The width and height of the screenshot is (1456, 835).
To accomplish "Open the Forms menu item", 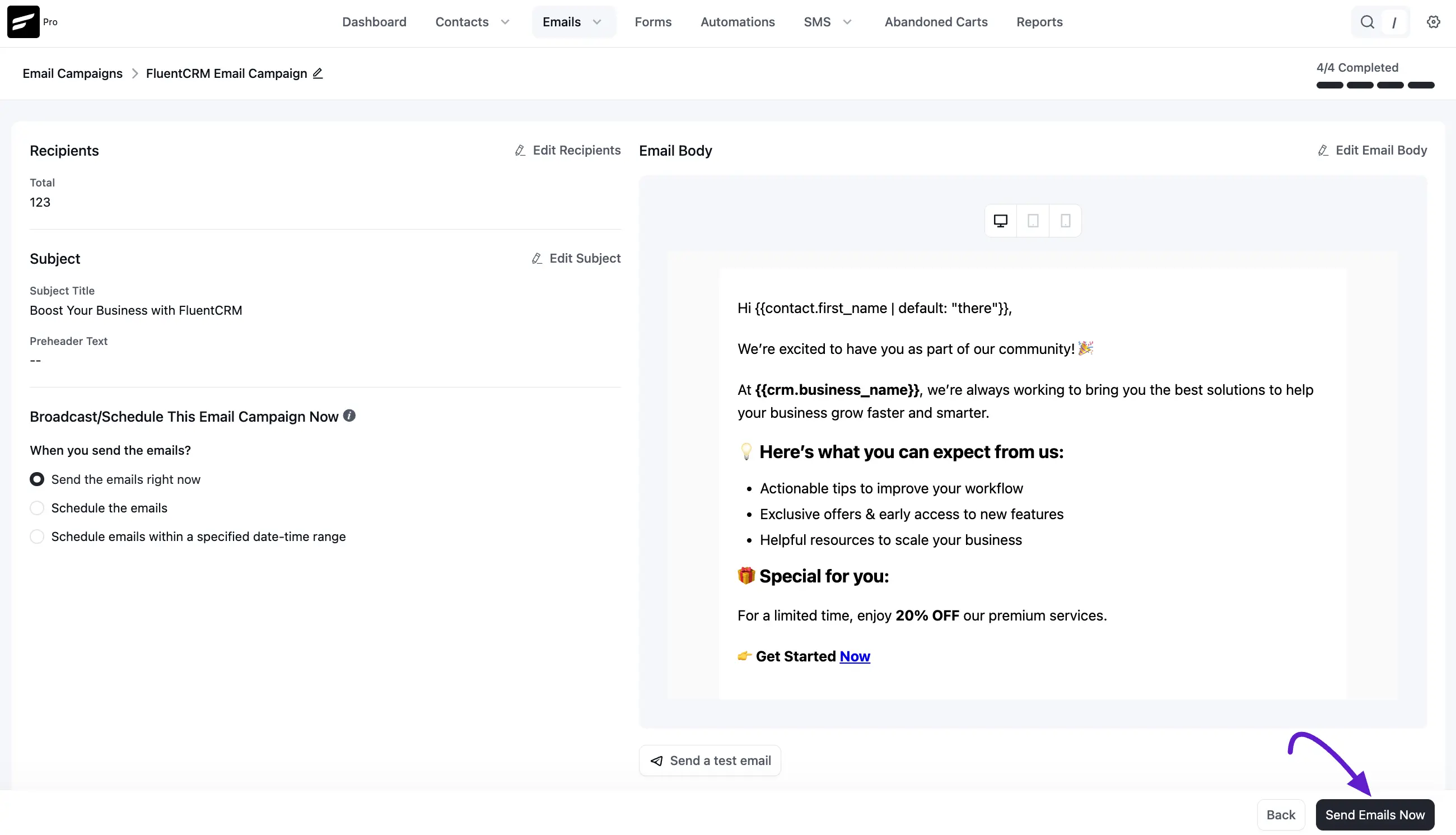I will (x=652, y=22).
